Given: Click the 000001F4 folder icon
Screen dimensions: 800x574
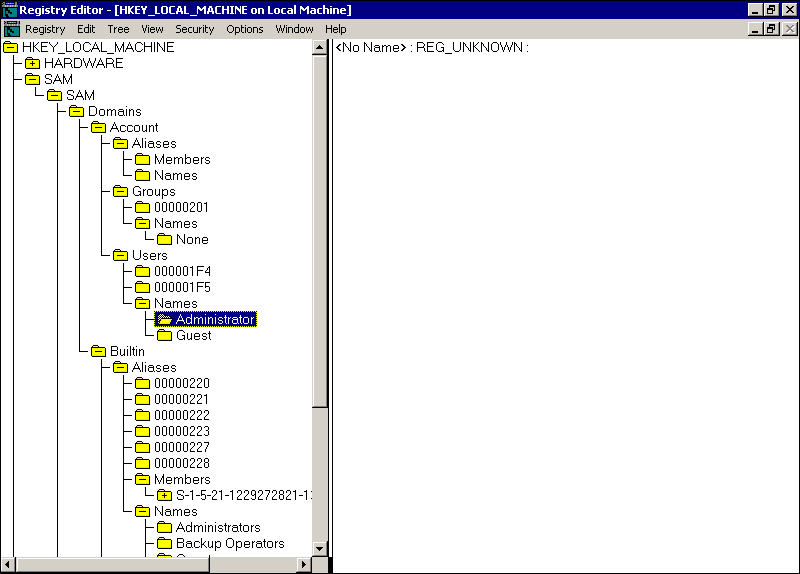Looking at the screenshot, I should click(143, 271).
